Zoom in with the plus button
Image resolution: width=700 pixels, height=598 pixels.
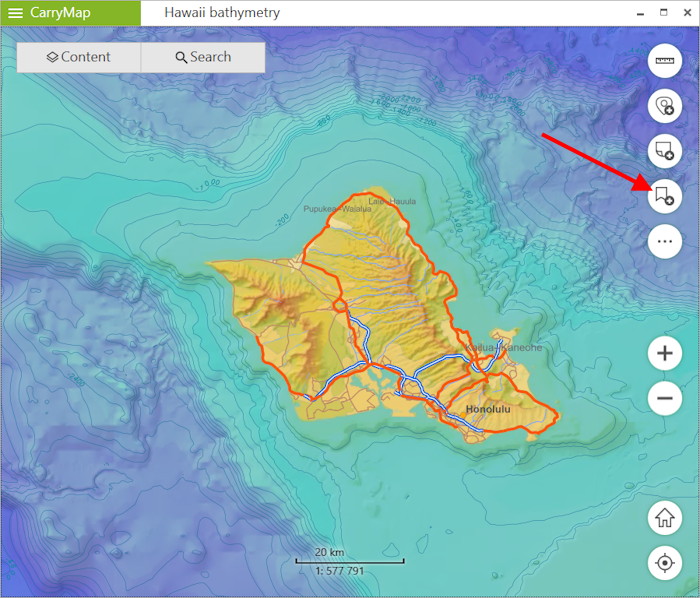(x=664, y=353)
